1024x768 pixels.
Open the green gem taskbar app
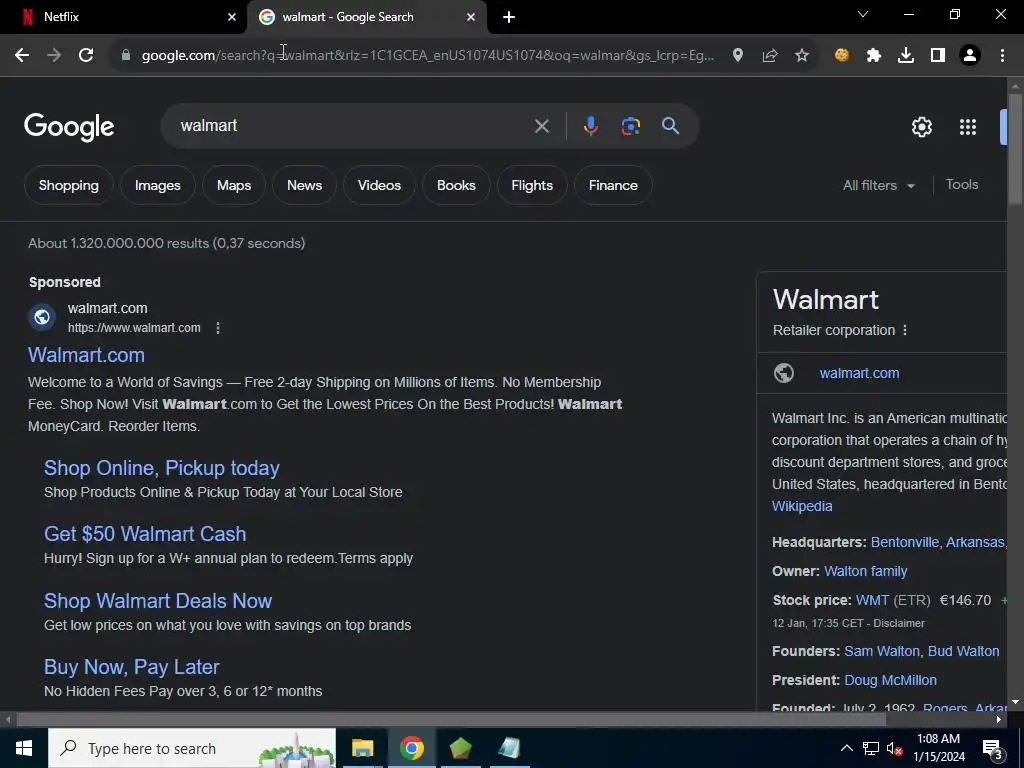460,748
